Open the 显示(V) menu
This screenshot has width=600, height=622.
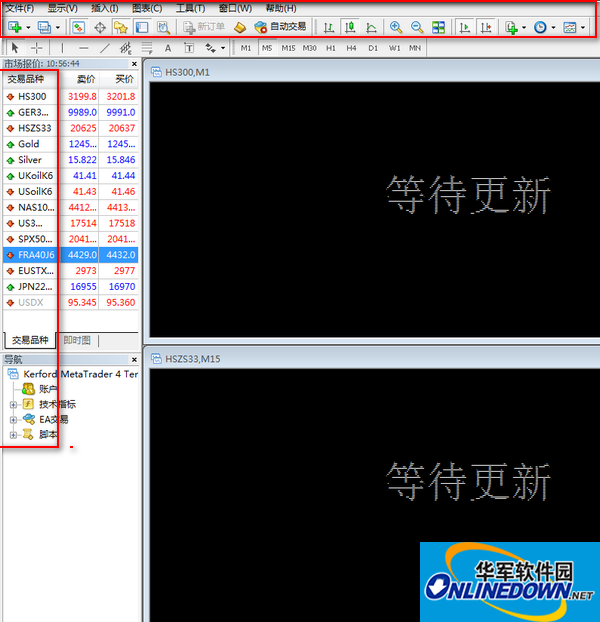pos(62,8)
